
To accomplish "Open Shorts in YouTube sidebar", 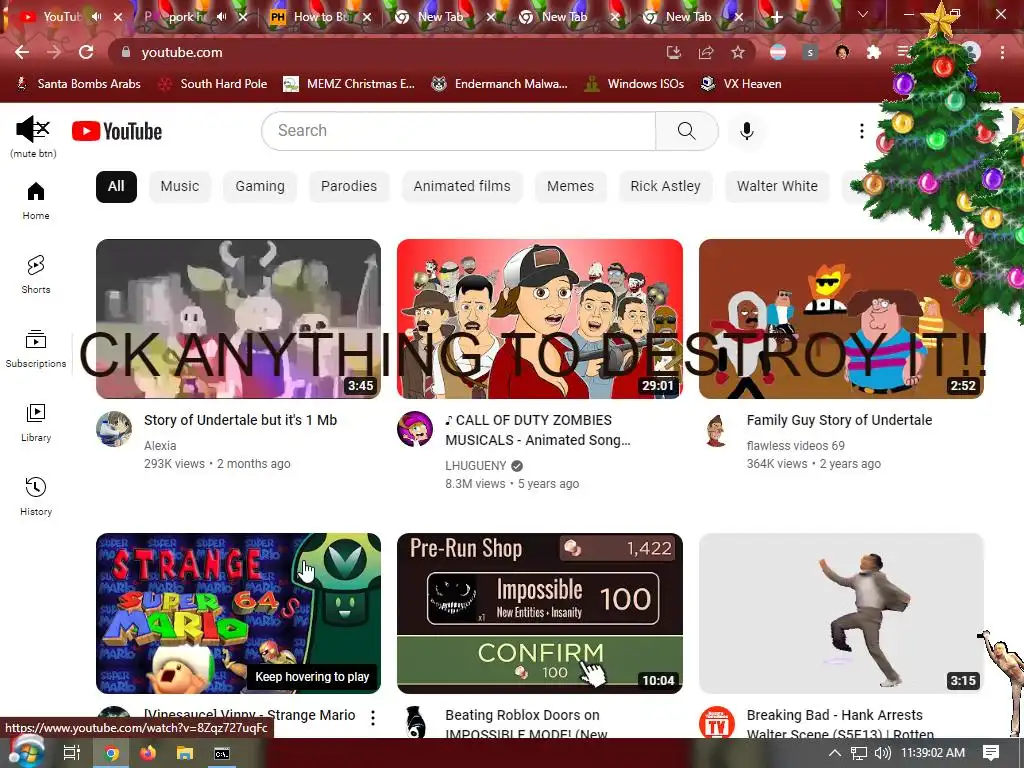I will click(x=36, y=274).
